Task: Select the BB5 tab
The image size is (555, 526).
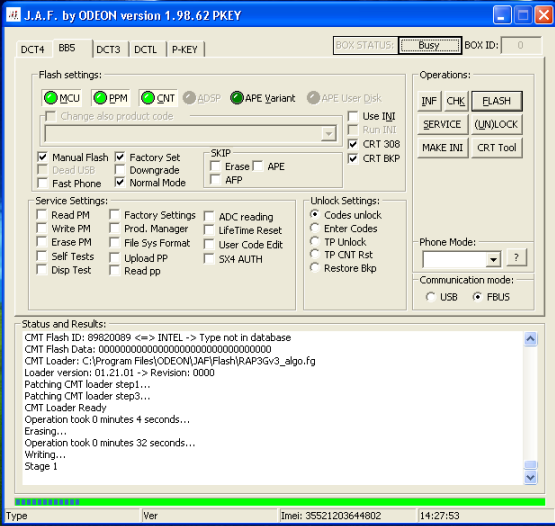Action: (x=72, y=48)
